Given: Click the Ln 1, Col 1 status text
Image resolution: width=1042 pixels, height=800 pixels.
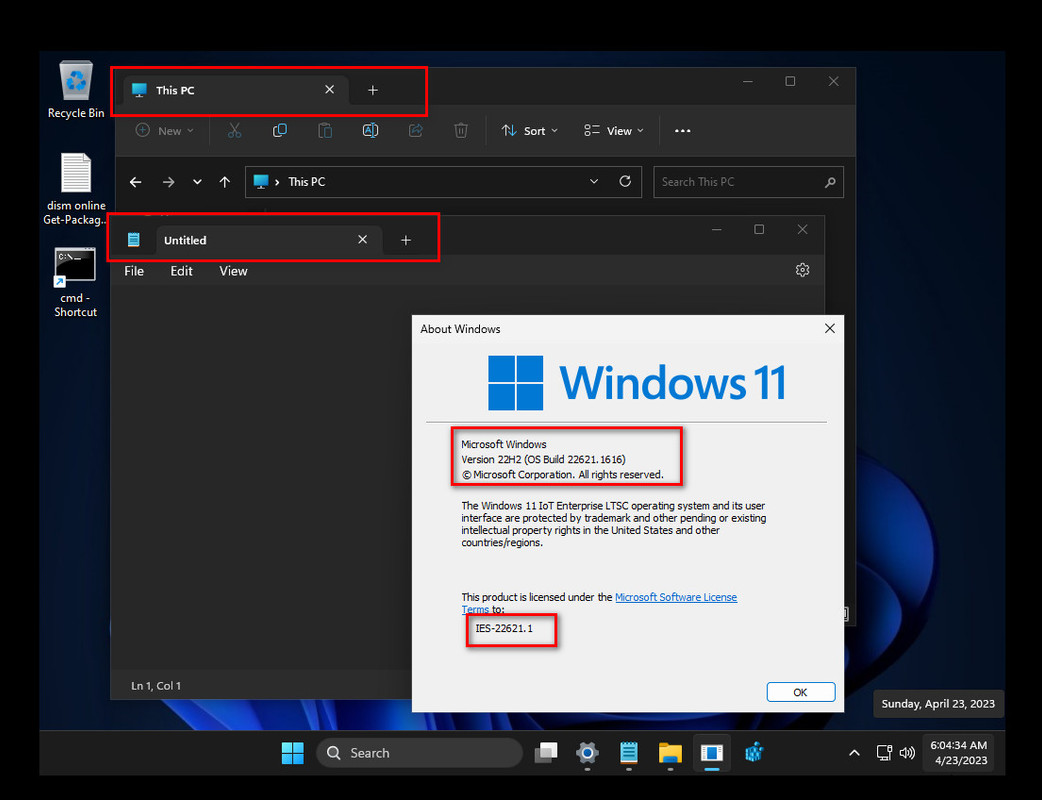Looking at the screenshot, I should 156,686.
